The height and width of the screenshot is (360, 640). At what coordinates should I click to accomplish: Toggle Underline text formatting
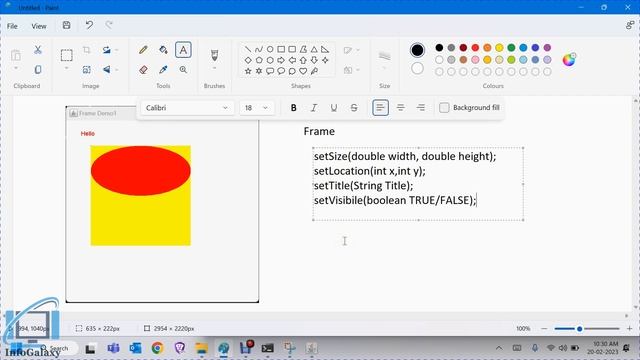click(333, 108)
